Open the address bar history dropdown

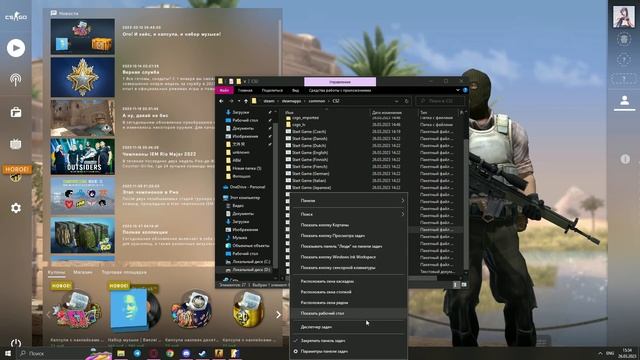click(x=397, y=101)
